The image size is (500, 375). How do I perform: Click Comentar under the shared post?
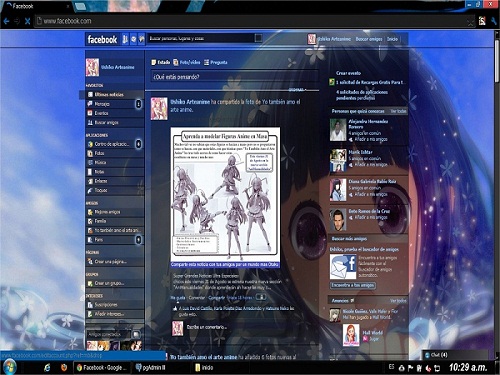197,297
